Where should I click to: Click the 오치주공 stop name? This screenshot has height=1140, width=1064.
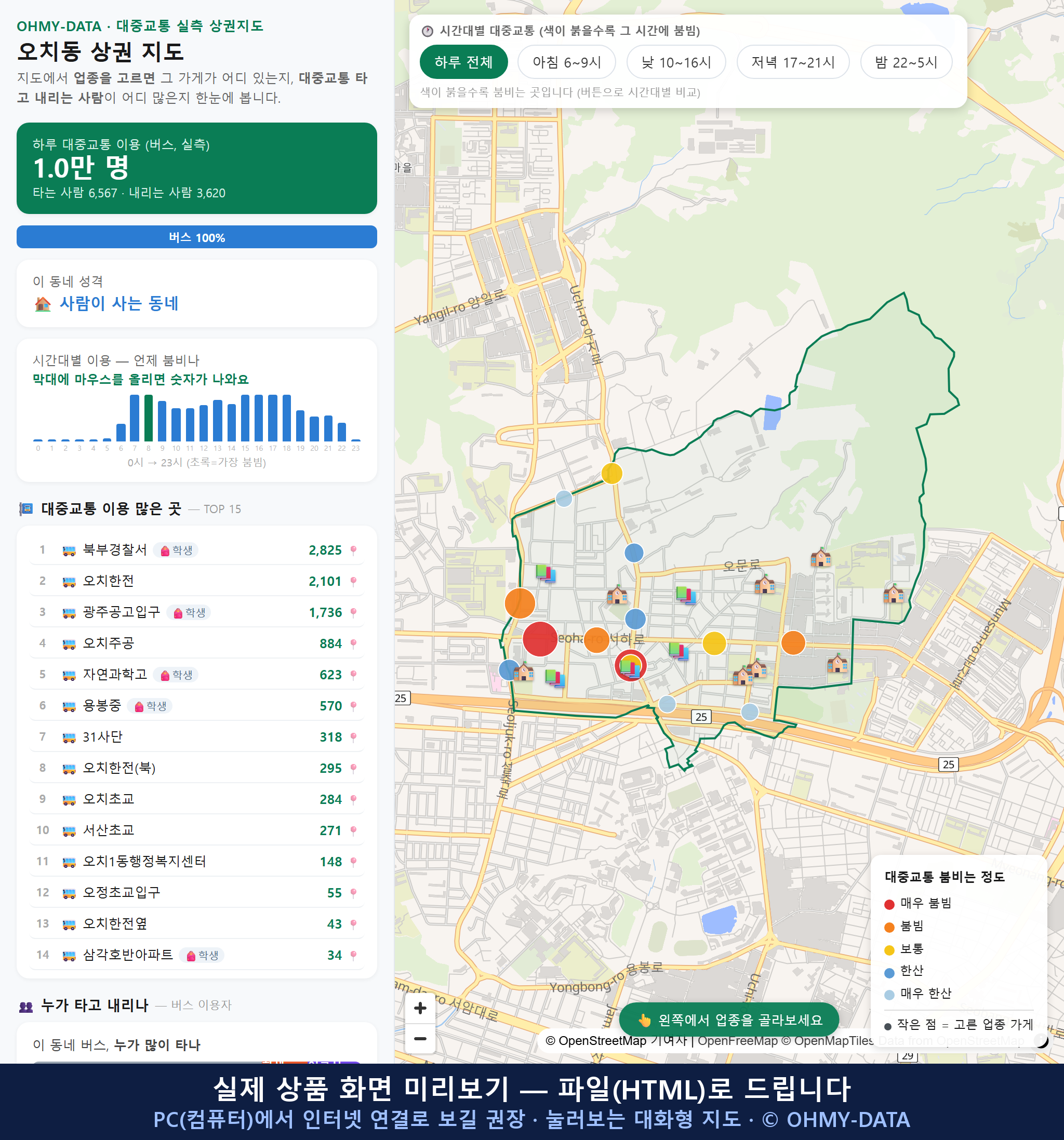(109, 643)
